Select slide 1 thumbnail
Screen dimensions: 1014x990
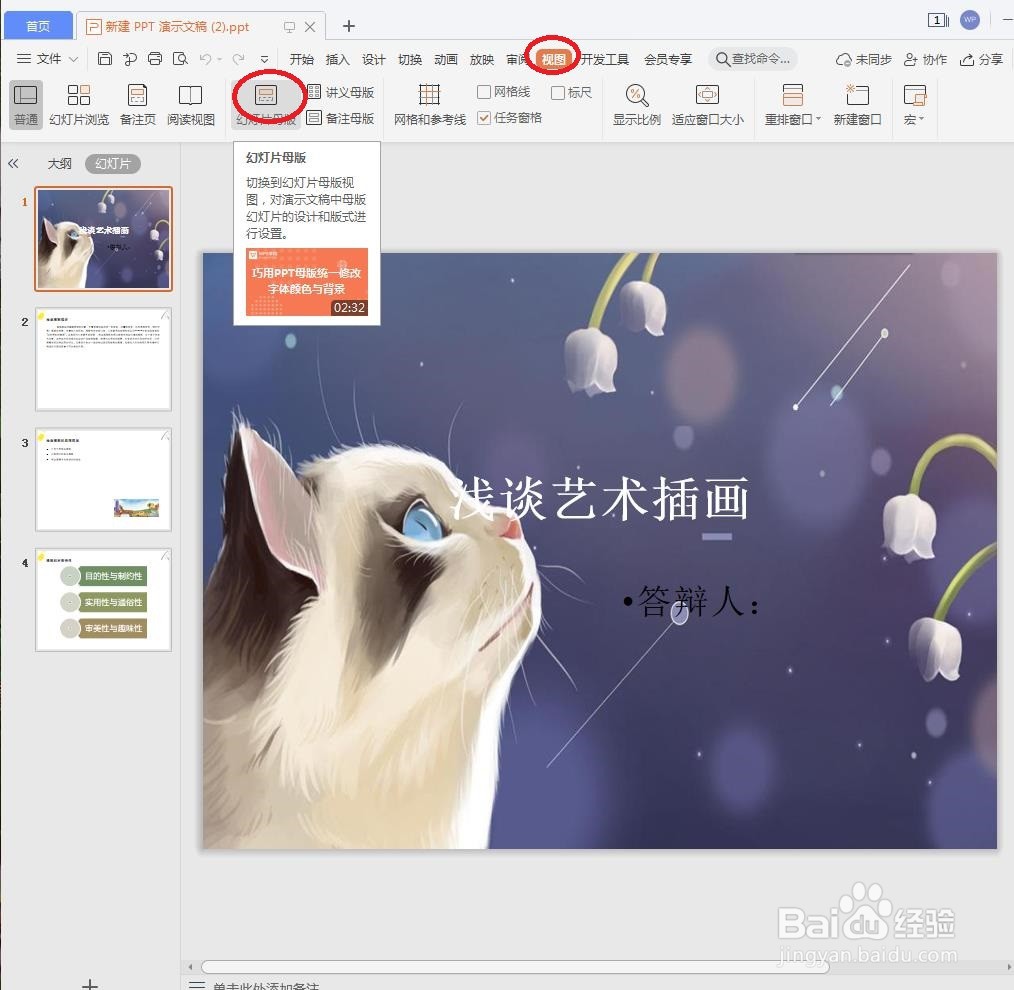103,239
